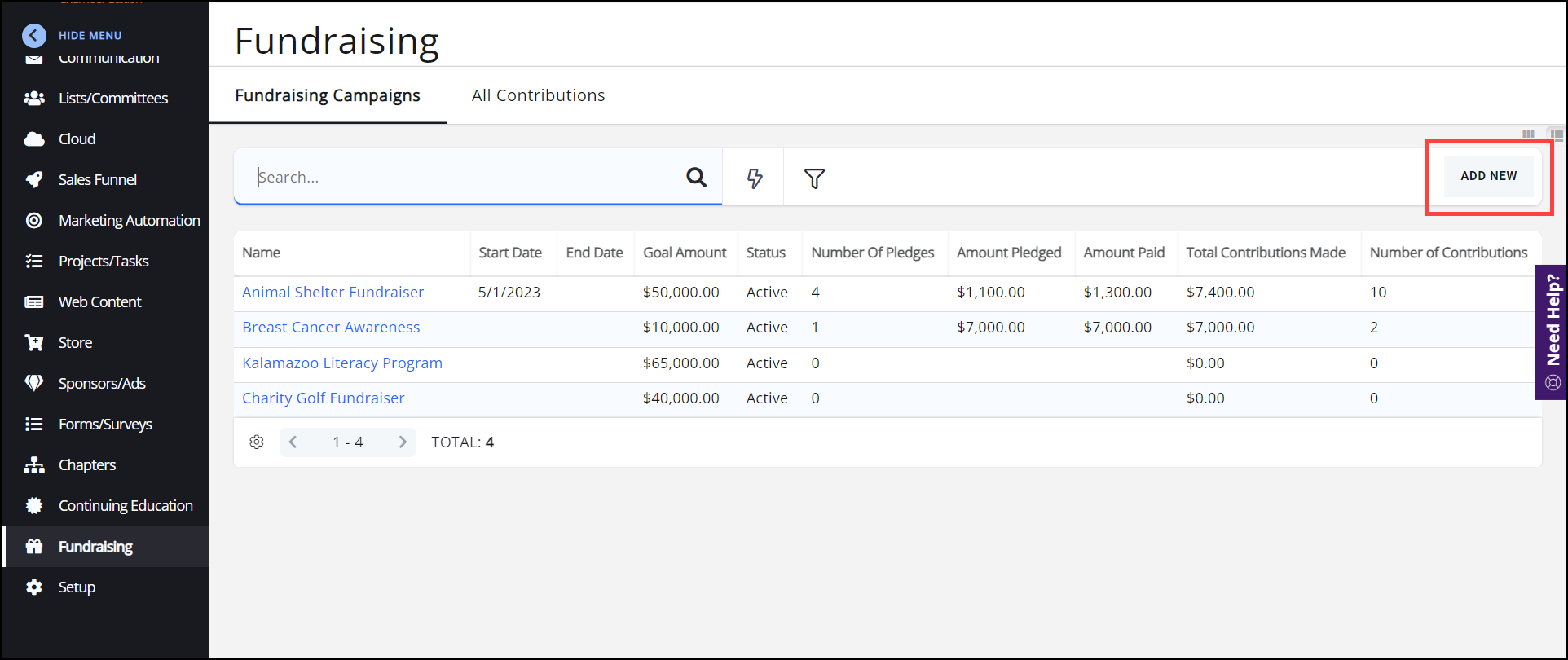This screenshot has width=1568, height=660.
Task: Switch to grid card view icon
Action: [x=1528, y=135]
